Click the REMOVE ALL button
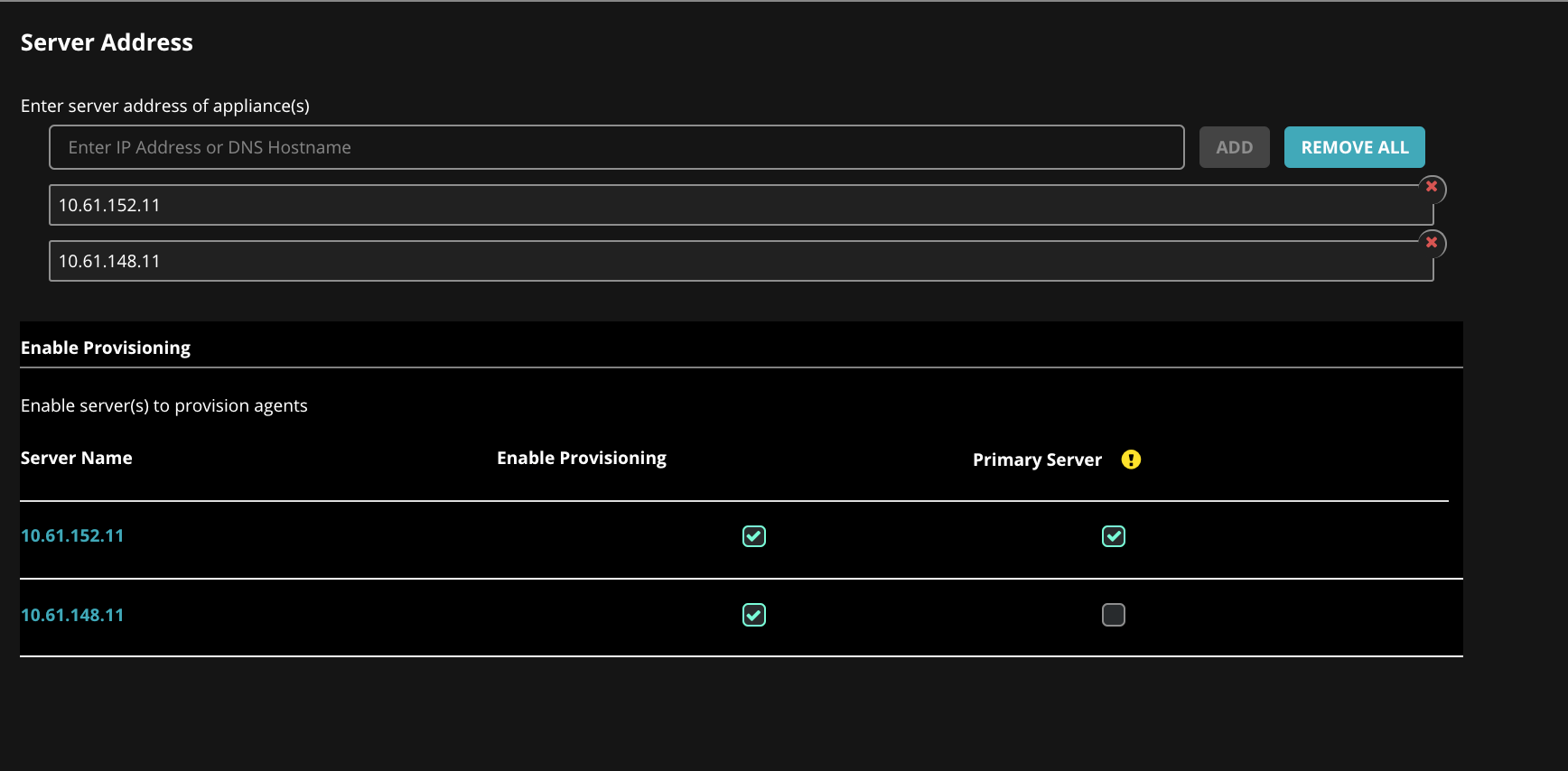Screen dimensions: 1568x771 tap(1355, 147)
